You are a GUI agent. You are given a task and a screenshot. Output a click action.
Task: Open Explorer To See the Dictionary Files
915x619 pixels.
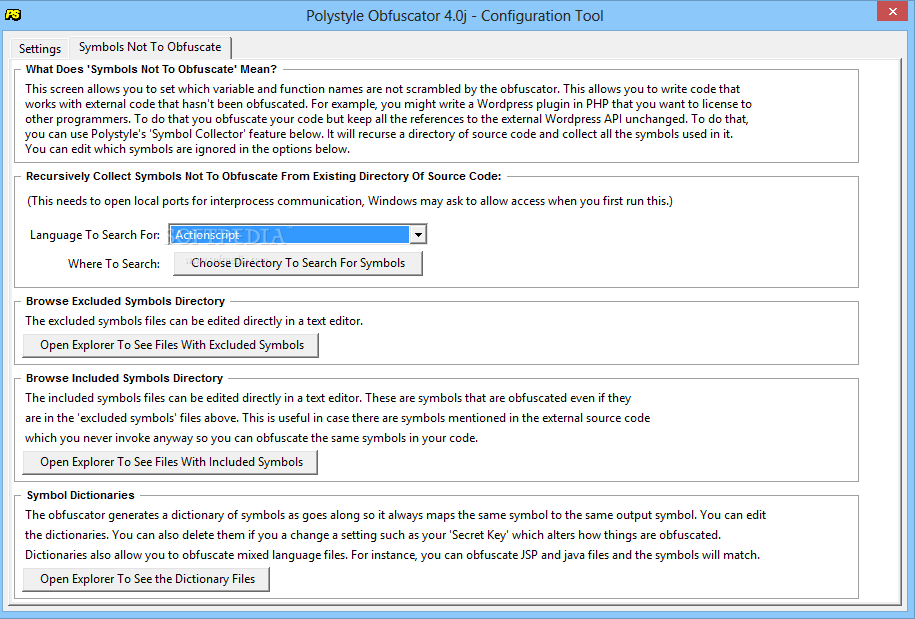146,579
